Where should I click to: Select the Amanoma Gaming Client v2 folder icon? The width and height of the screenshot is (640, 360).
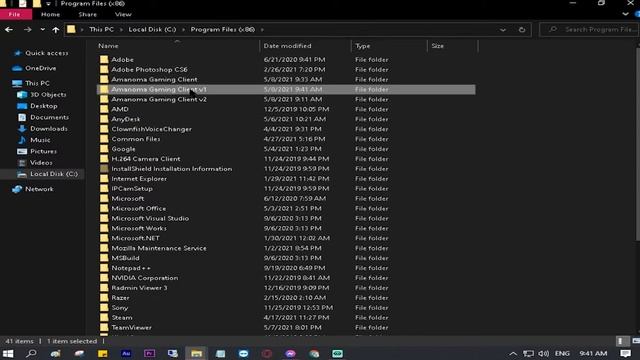tap(104, 99)
